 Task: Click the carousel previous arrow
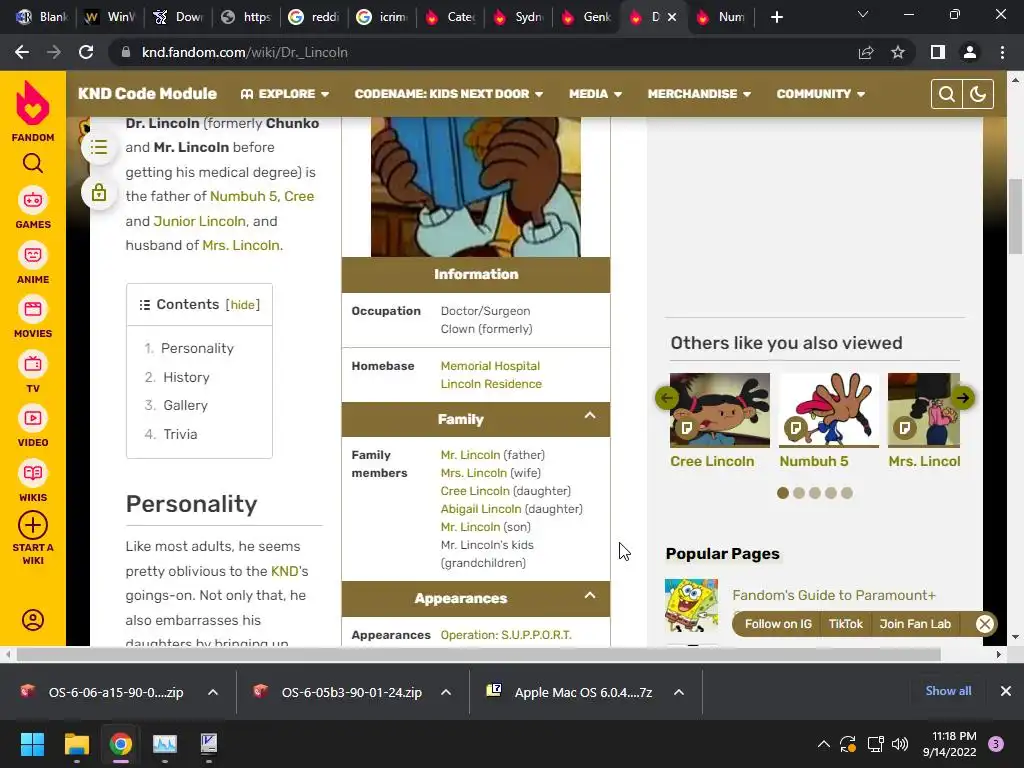[667, 398]
